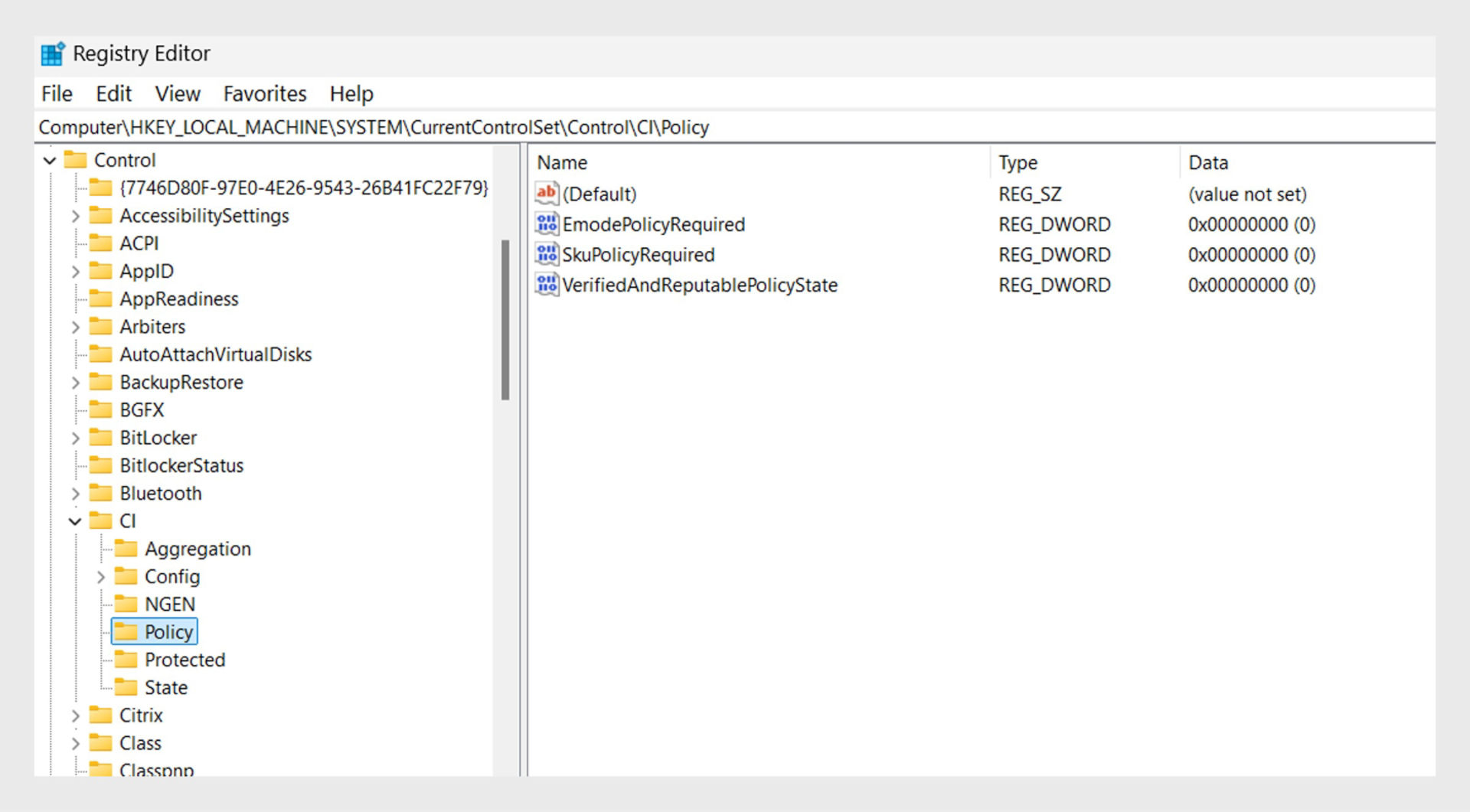
Task: Click the Control folder icon
Action: [76, 160]
